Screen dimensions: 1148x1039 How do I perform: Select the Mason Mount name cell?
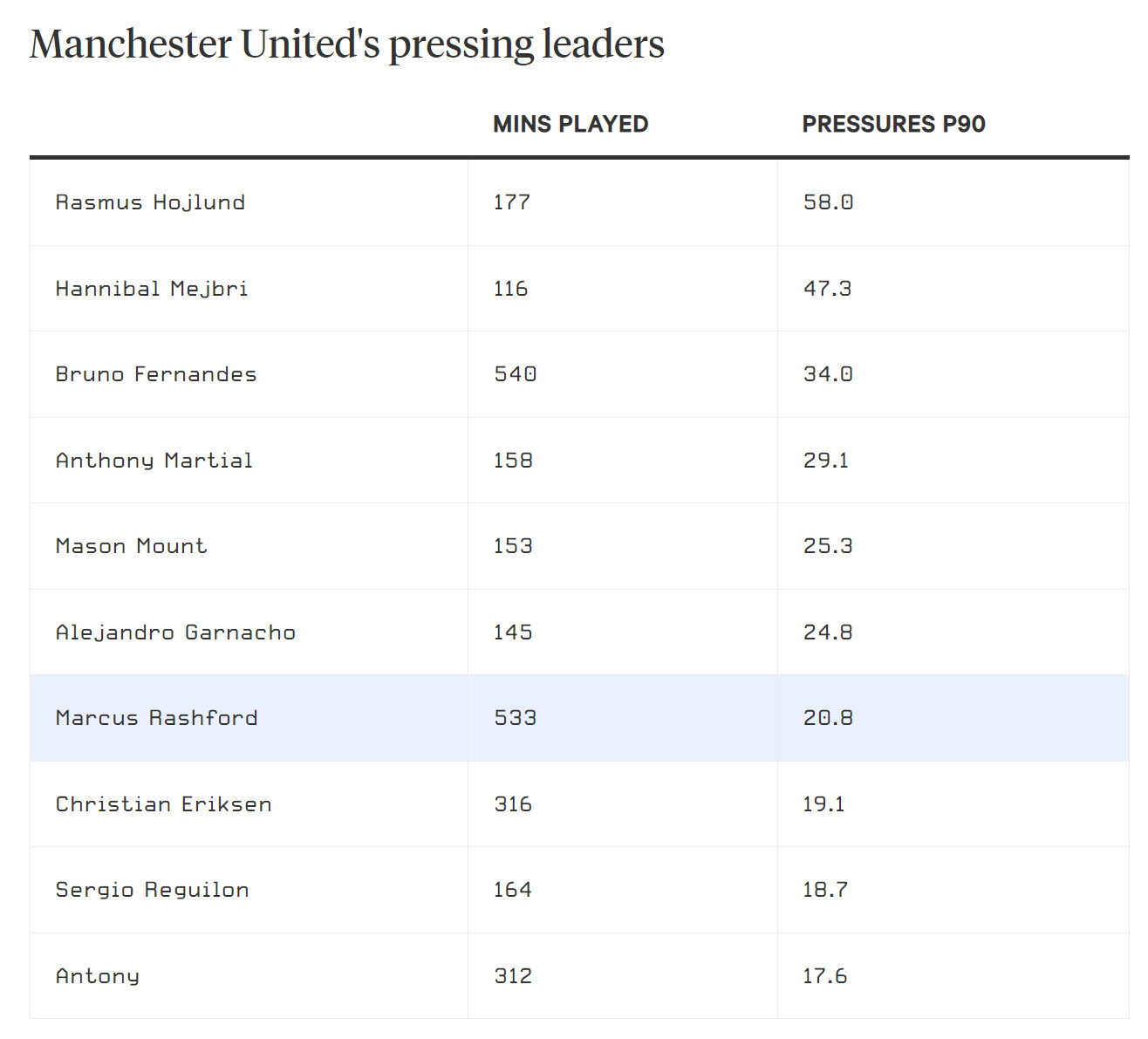click(132, 546)
